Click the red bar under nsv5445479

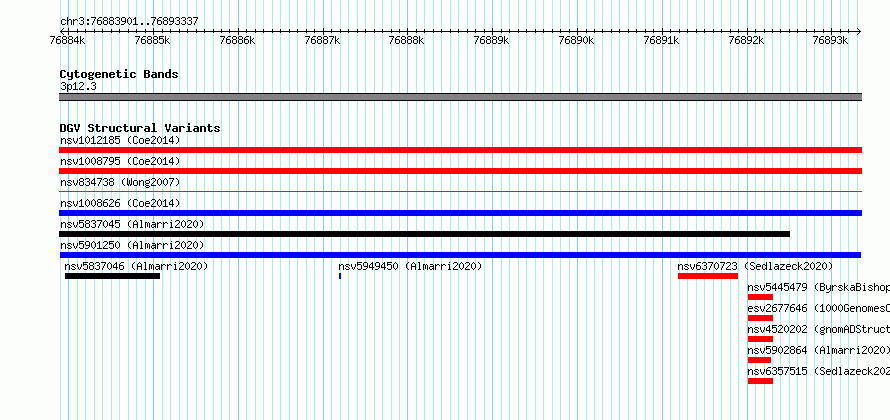(760, 297)
